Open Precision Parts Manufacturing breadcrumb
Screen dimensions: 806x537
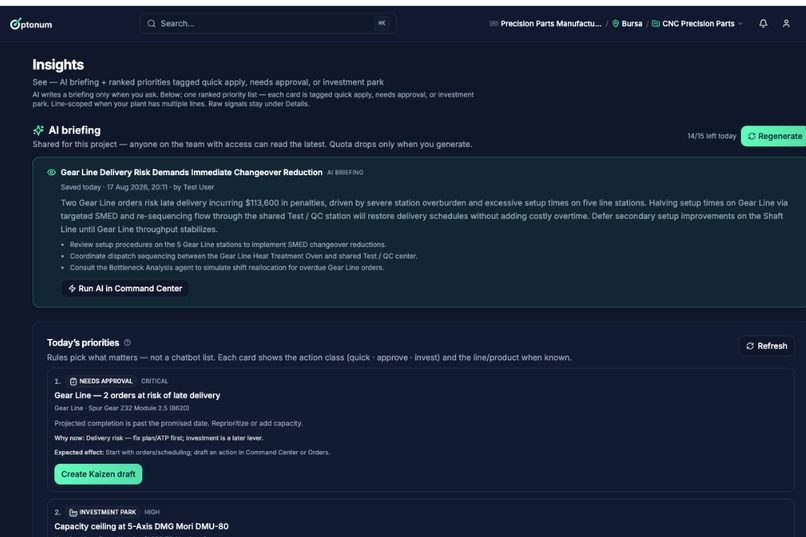pos(551,24)
